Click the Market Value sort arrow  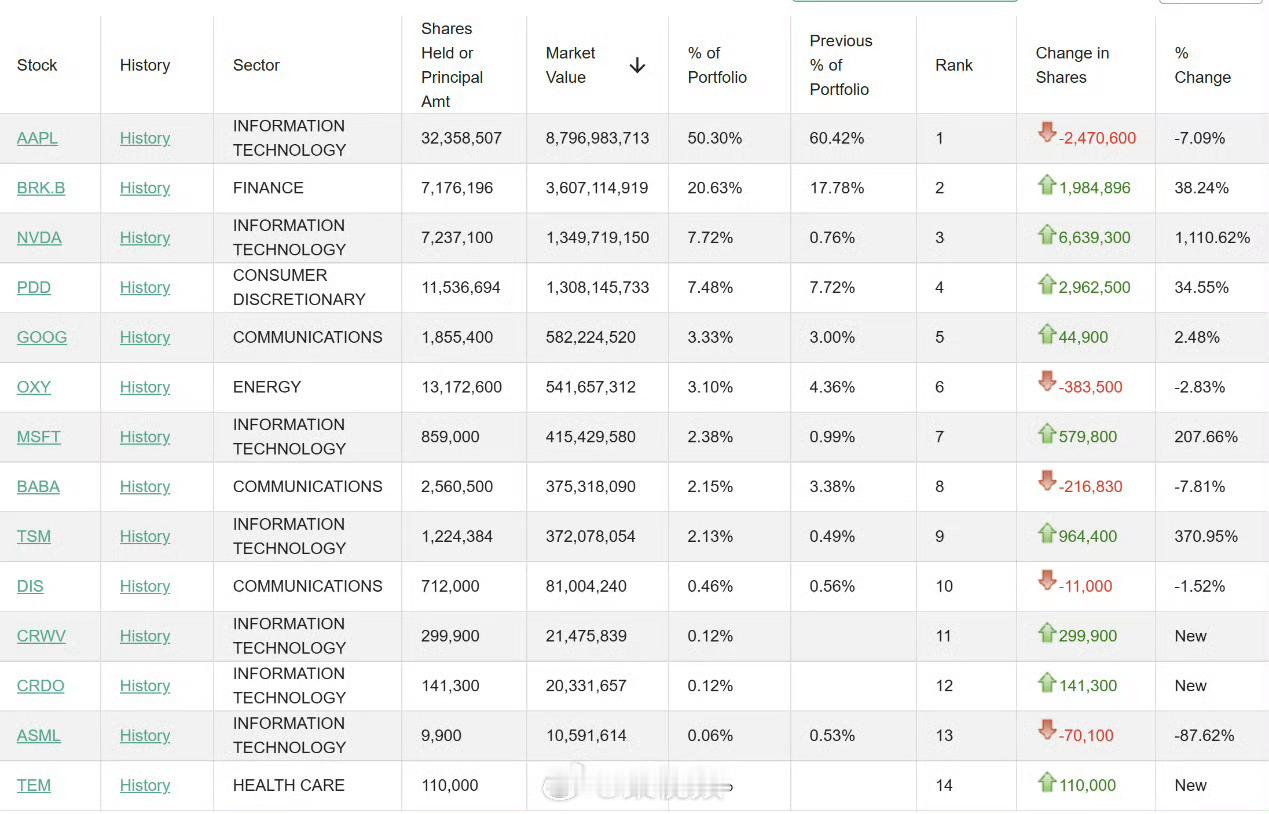637,66
